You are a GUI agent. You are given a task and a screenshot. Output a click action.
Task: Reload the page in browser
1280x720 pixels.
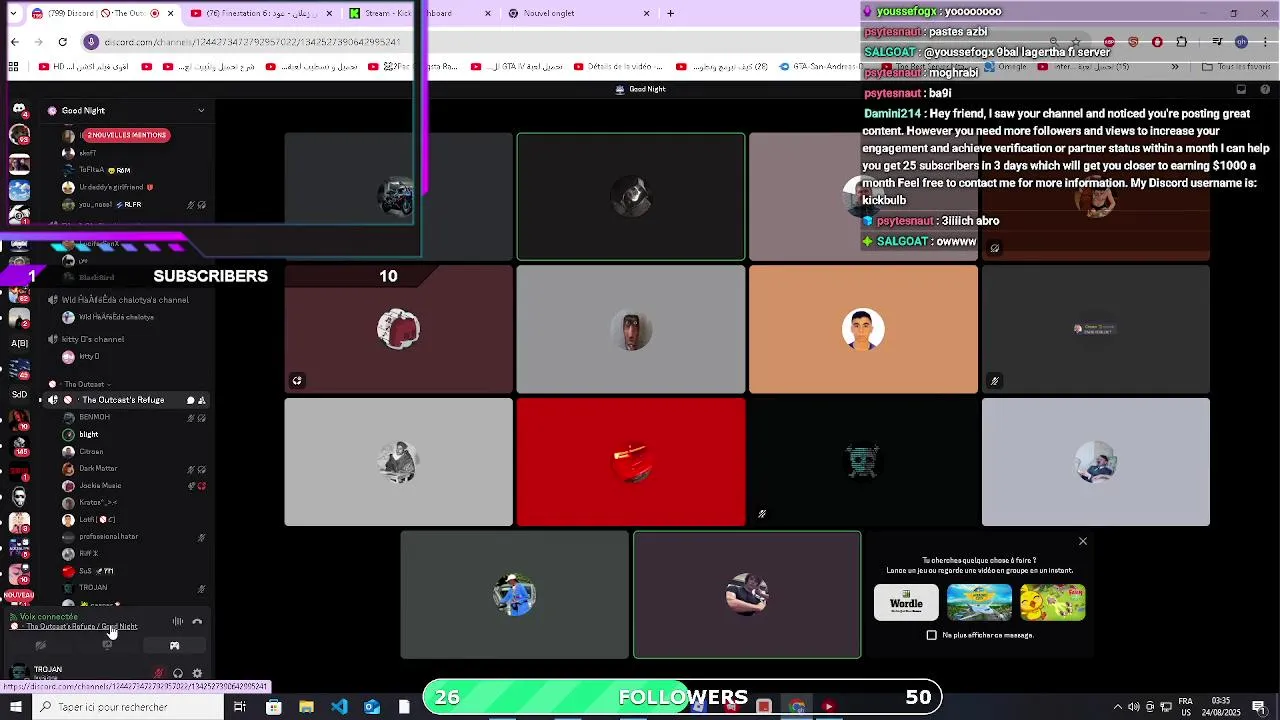point(62,41)
